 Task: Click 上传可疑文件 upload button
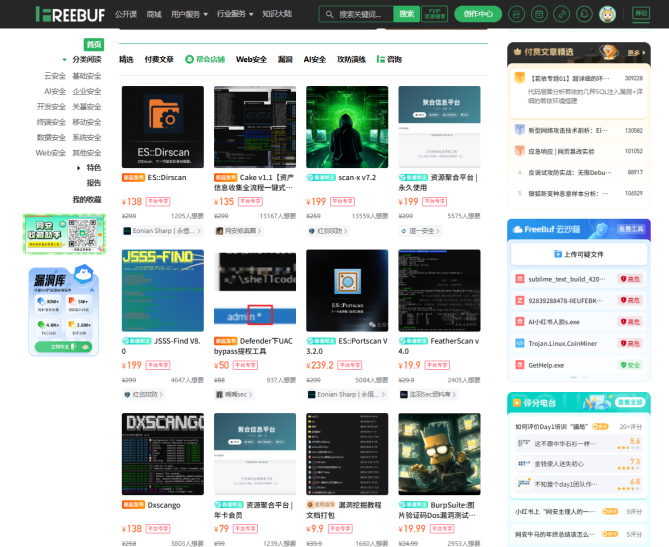click(579, 254)
